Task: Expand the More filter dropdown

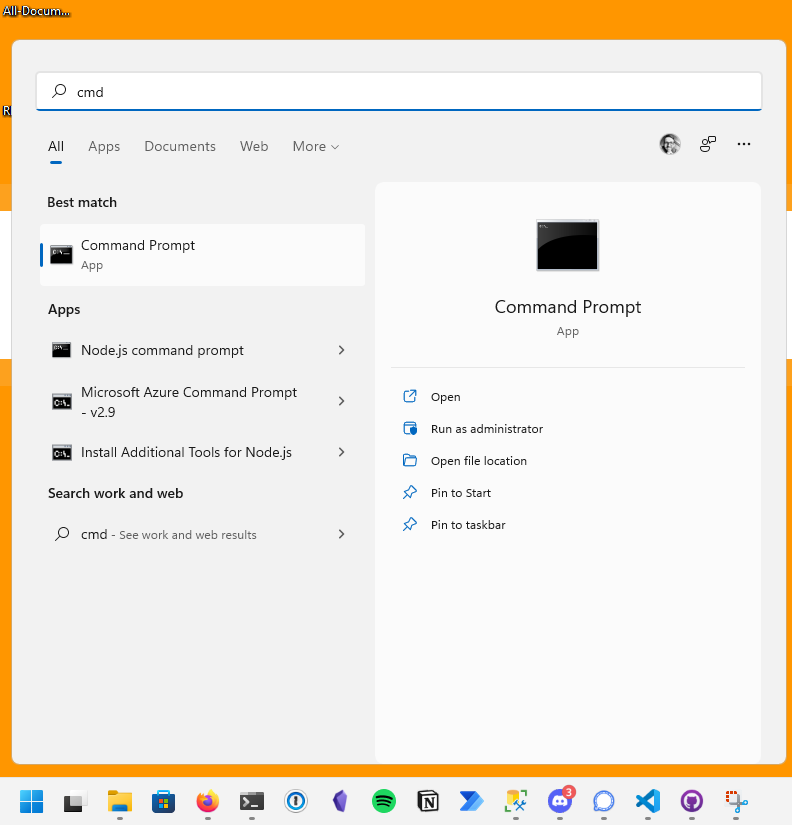Action: 315,147
